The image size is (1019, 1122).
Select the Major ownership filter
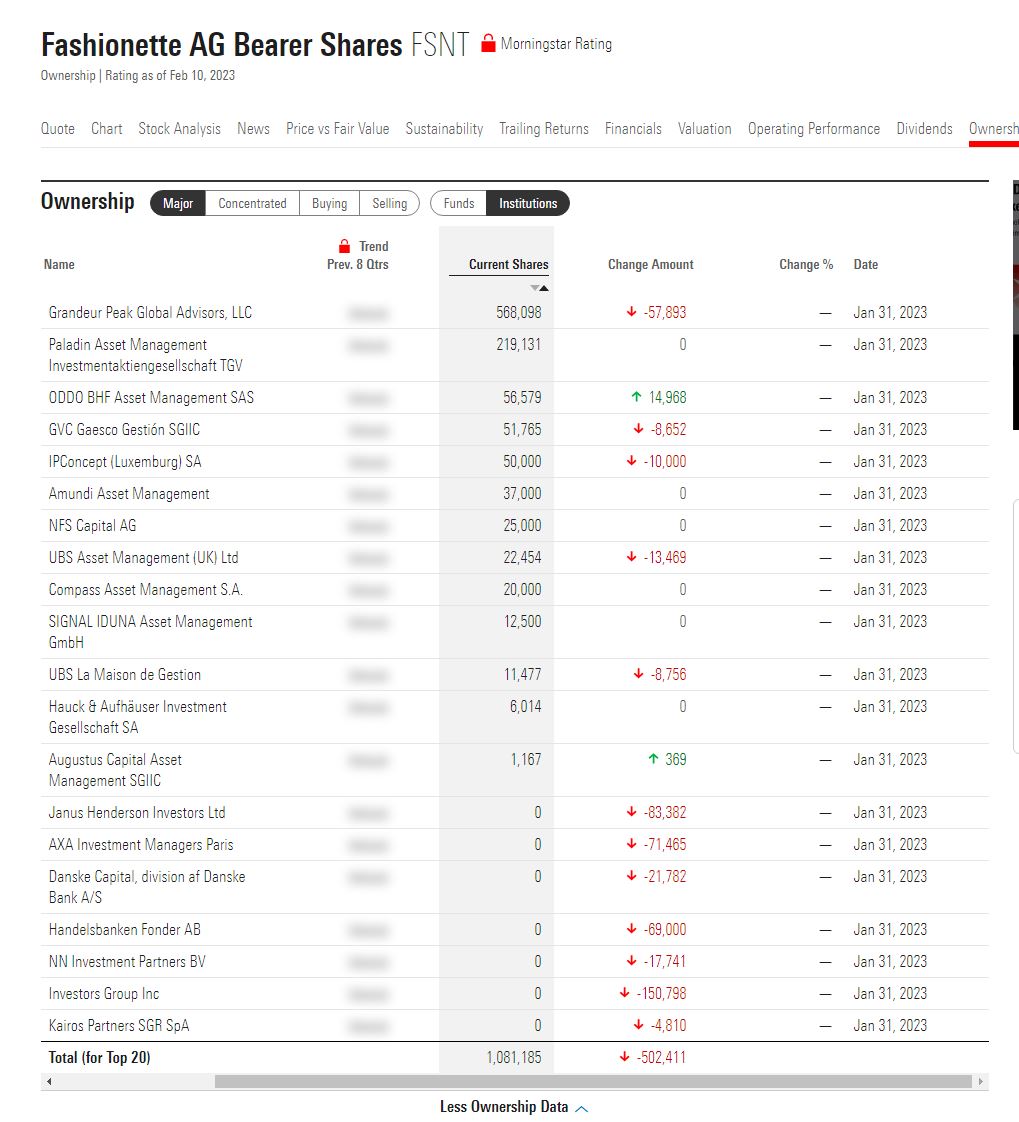[177, 203]
